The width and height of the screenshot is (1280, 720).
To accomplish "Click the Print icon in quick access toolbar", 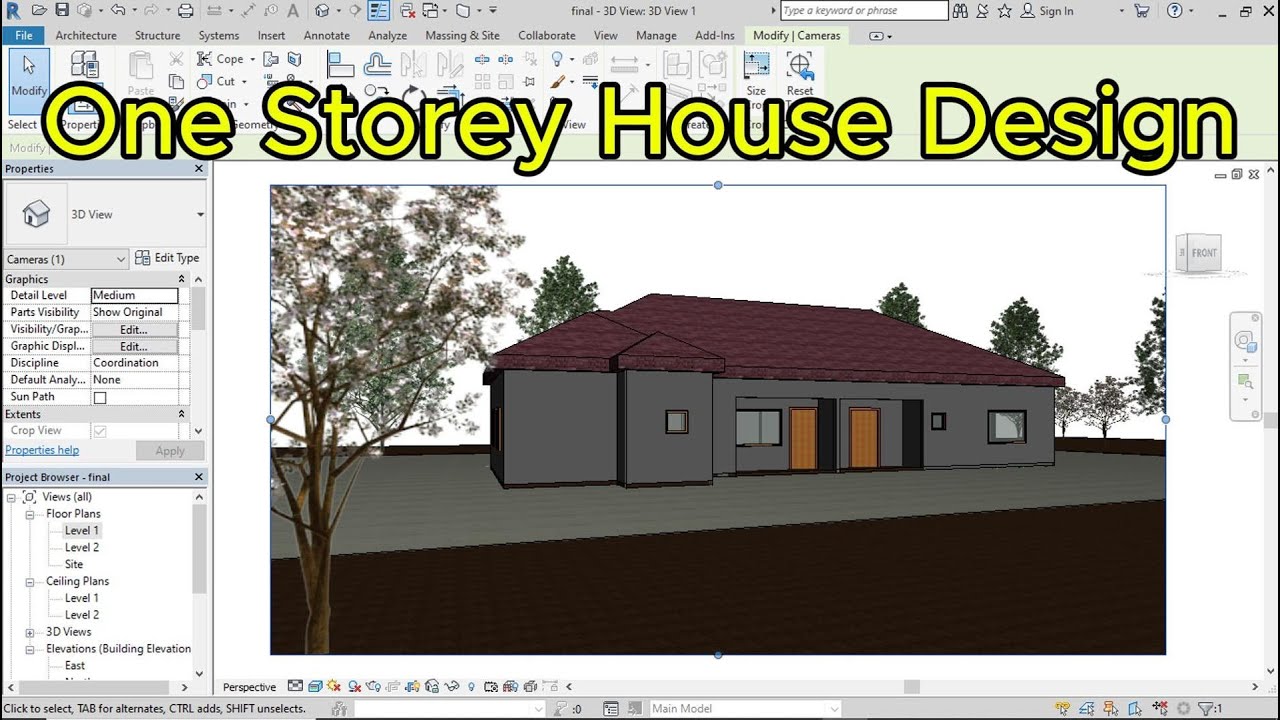I will coord(185,10).
